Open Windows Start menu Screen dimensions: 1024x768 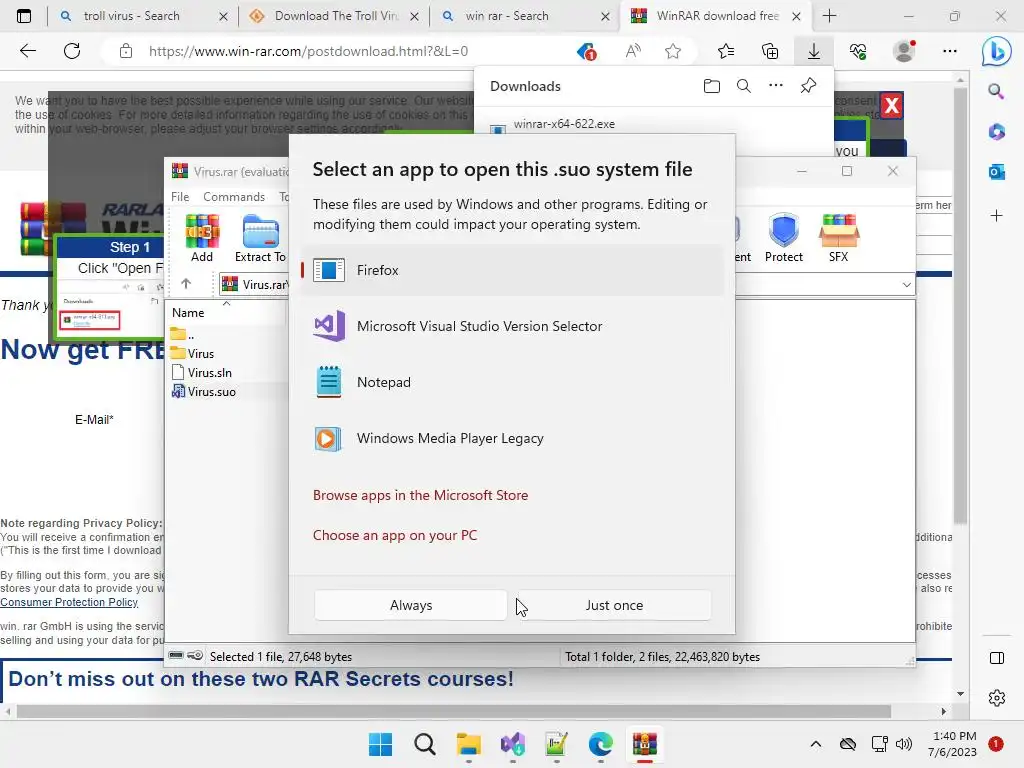tap(380, 744)
